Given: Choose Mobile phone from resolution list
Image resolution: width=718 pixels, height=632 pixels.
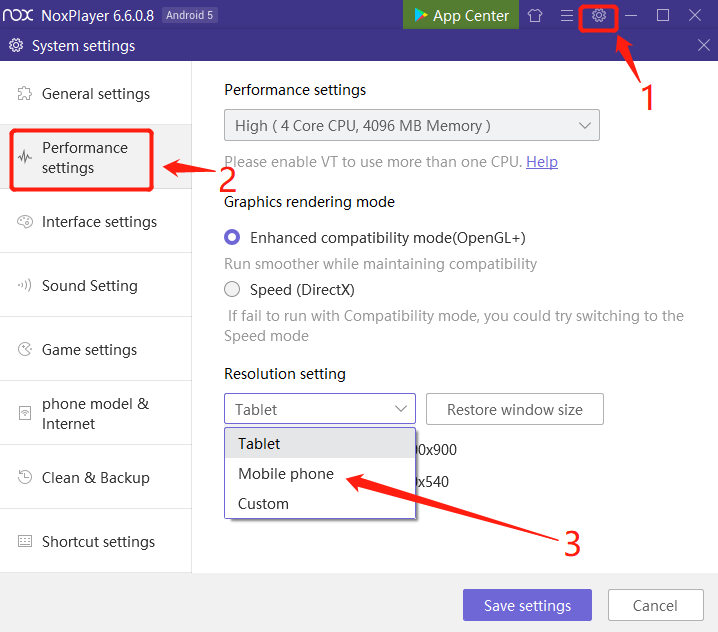Looking at the screenshot, I should [286, 474].
